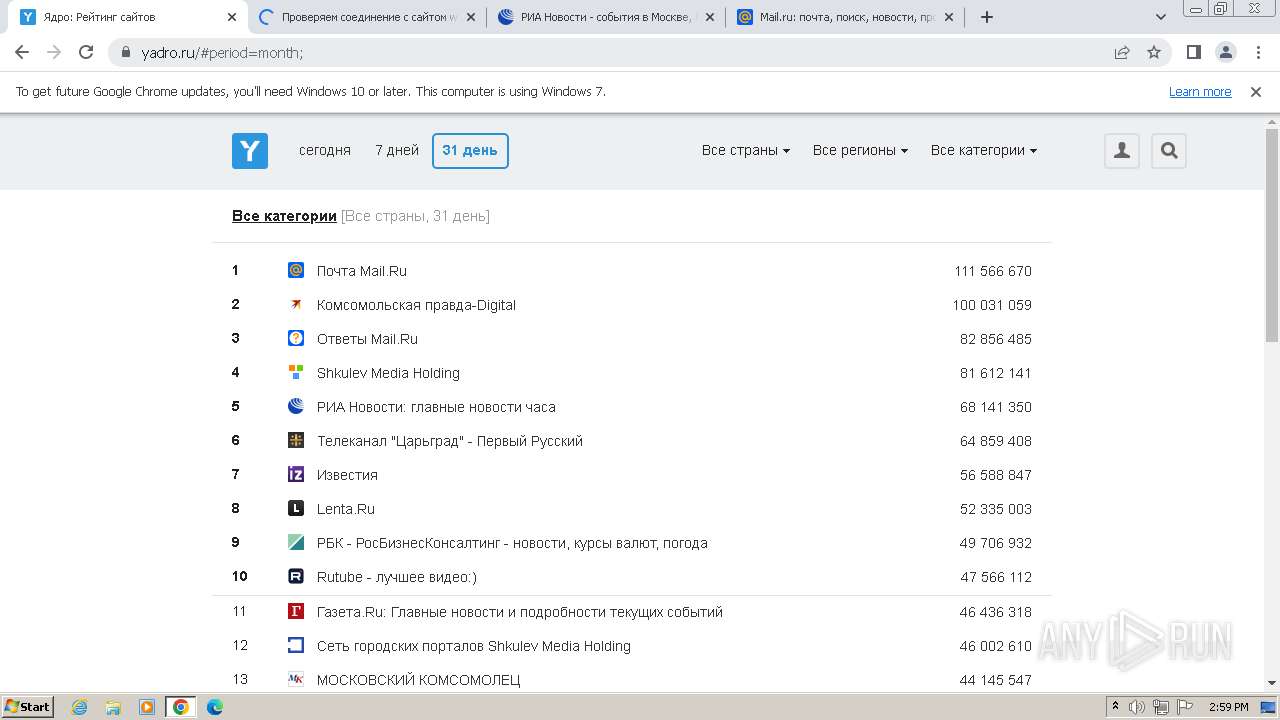Switch to the РИА Новости browser tab
The height and width of the screenshot is (720, 1280).
point(607,17)
